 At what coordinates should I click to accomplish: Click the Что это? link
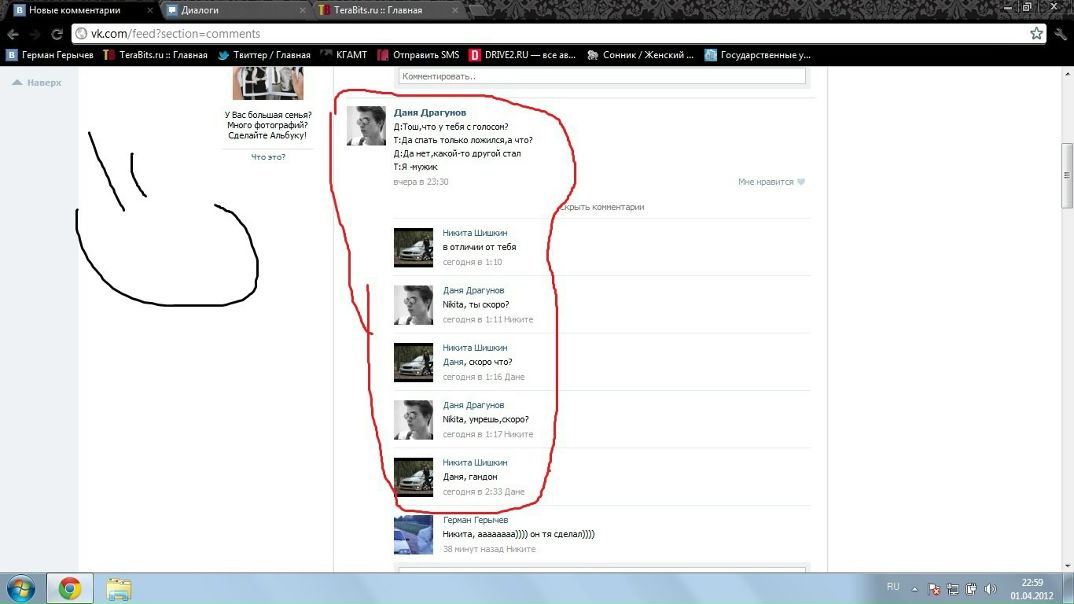[x=268, y=157]
